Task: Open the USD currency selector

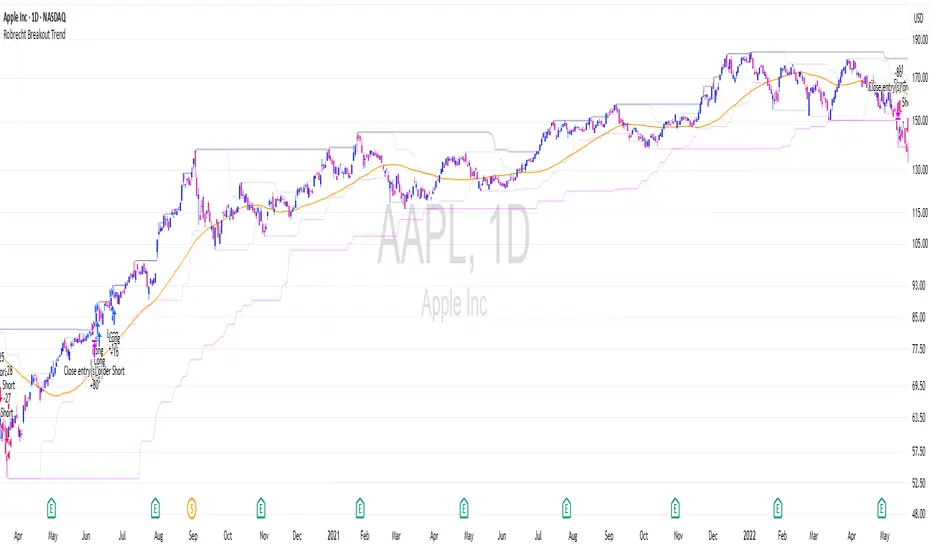Action: pyautogui.click(x=917, y=18)
